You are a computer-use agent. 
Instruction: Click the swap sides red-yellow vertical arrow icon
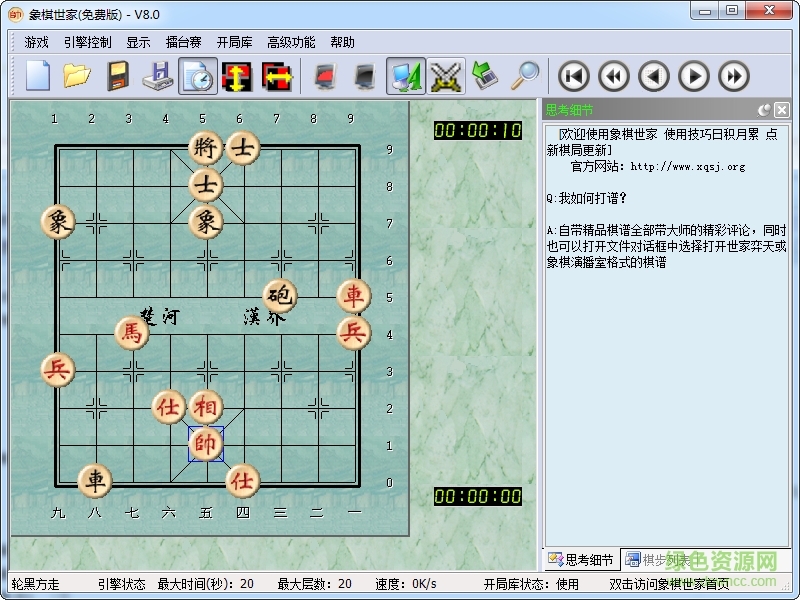point(237,77)
